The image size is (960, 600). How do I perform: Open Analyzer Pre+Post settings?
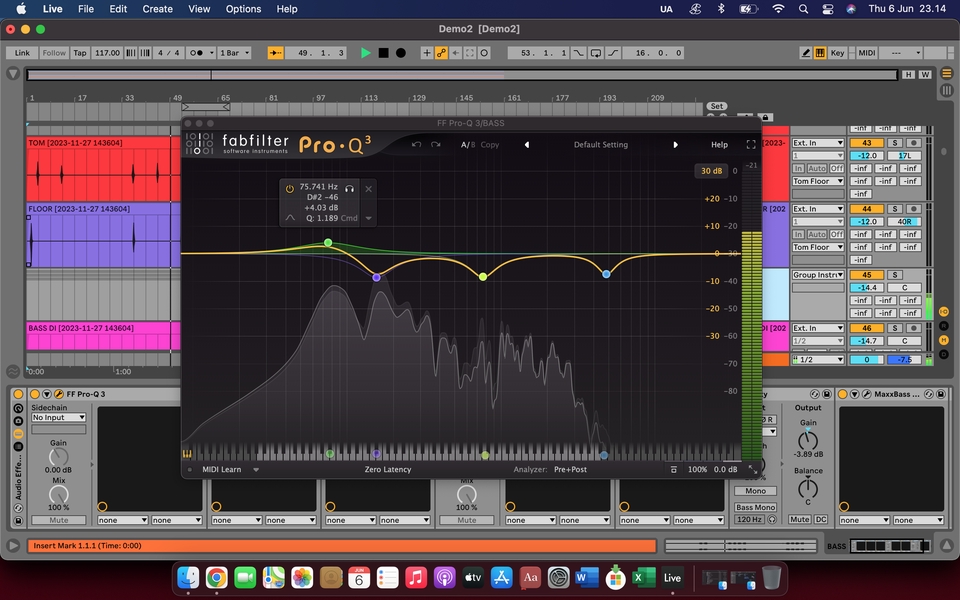point(570,470)
